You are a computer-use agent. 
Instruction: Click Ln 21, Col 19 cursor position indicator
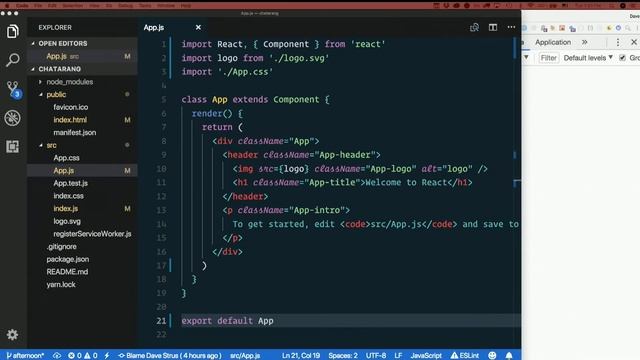click(x=301, y=356)
